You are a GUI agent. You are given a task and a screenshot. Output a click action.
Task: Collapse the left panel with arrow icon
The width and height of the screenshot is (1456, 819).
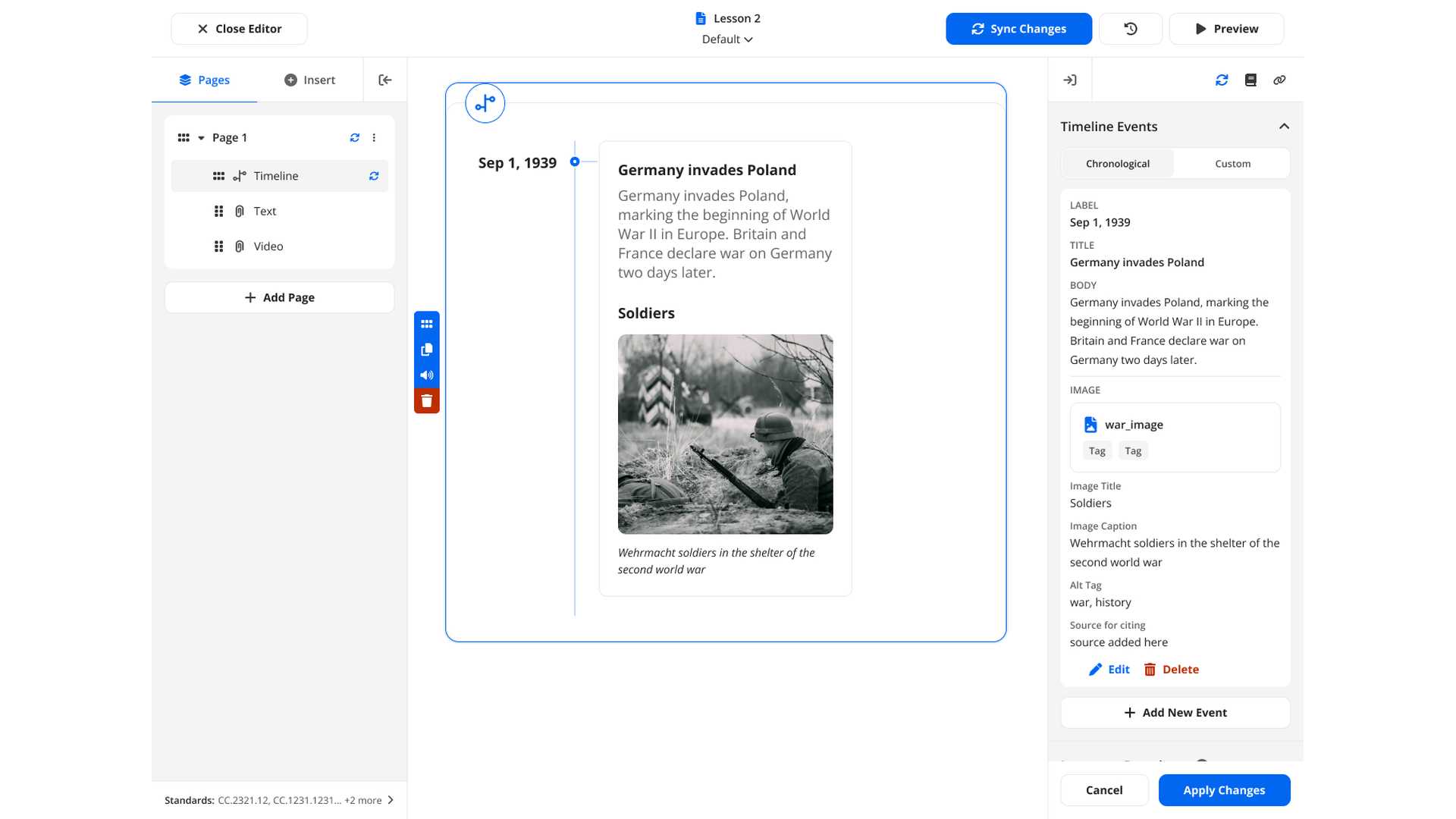[385, 80]
